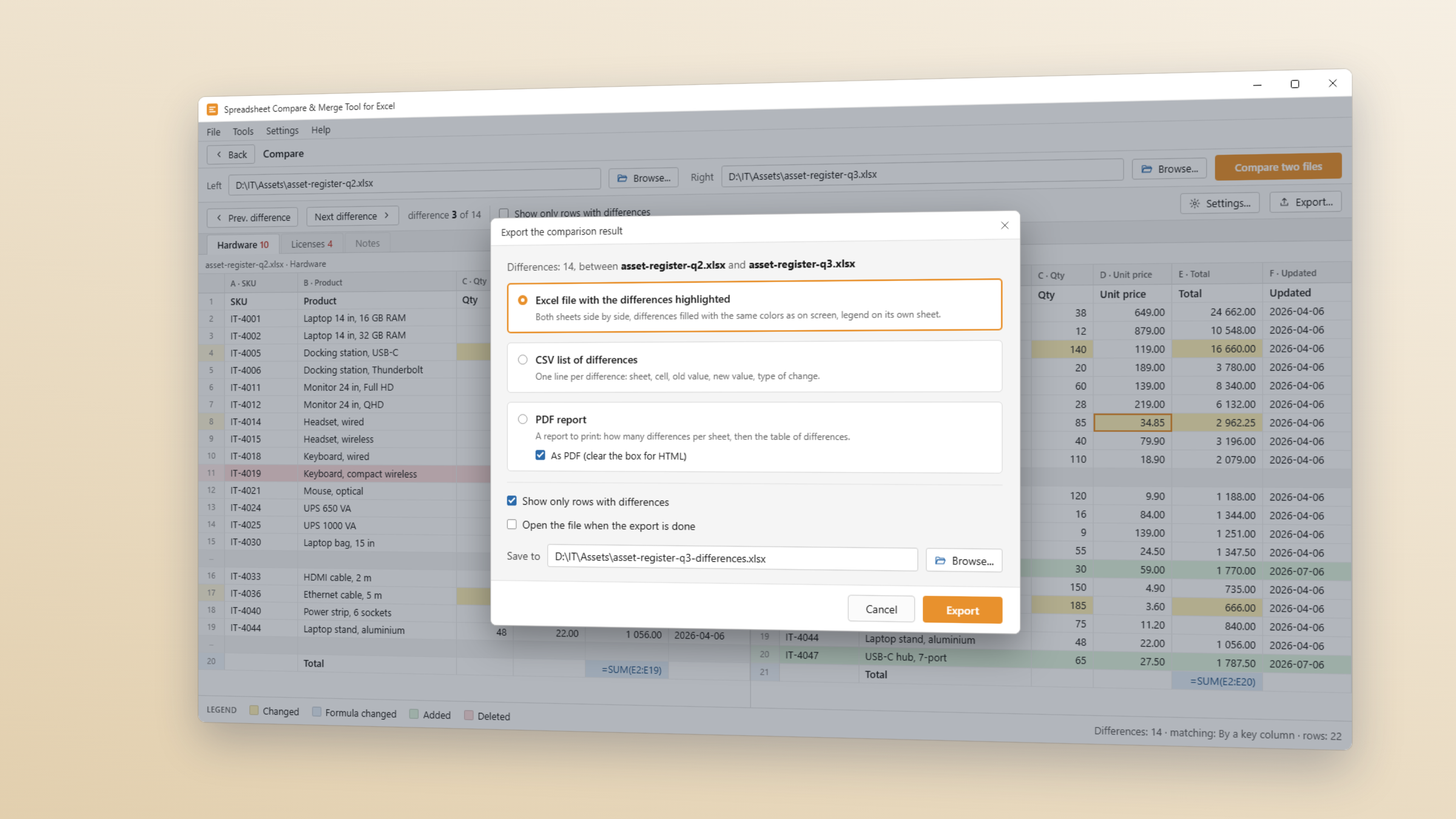The image size is (1456, 819).
Task: Click Cancel in the export dialog
Action: point(881,609)
